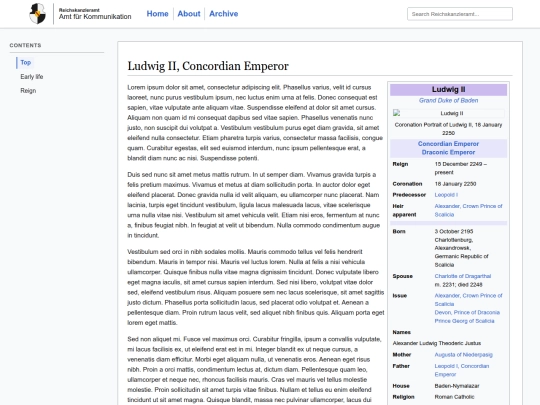The width and height of the screenshot is (540, 405).
Task: Open Alexander, Crown Prince link under Issue
Action: [x=468, y=300]
